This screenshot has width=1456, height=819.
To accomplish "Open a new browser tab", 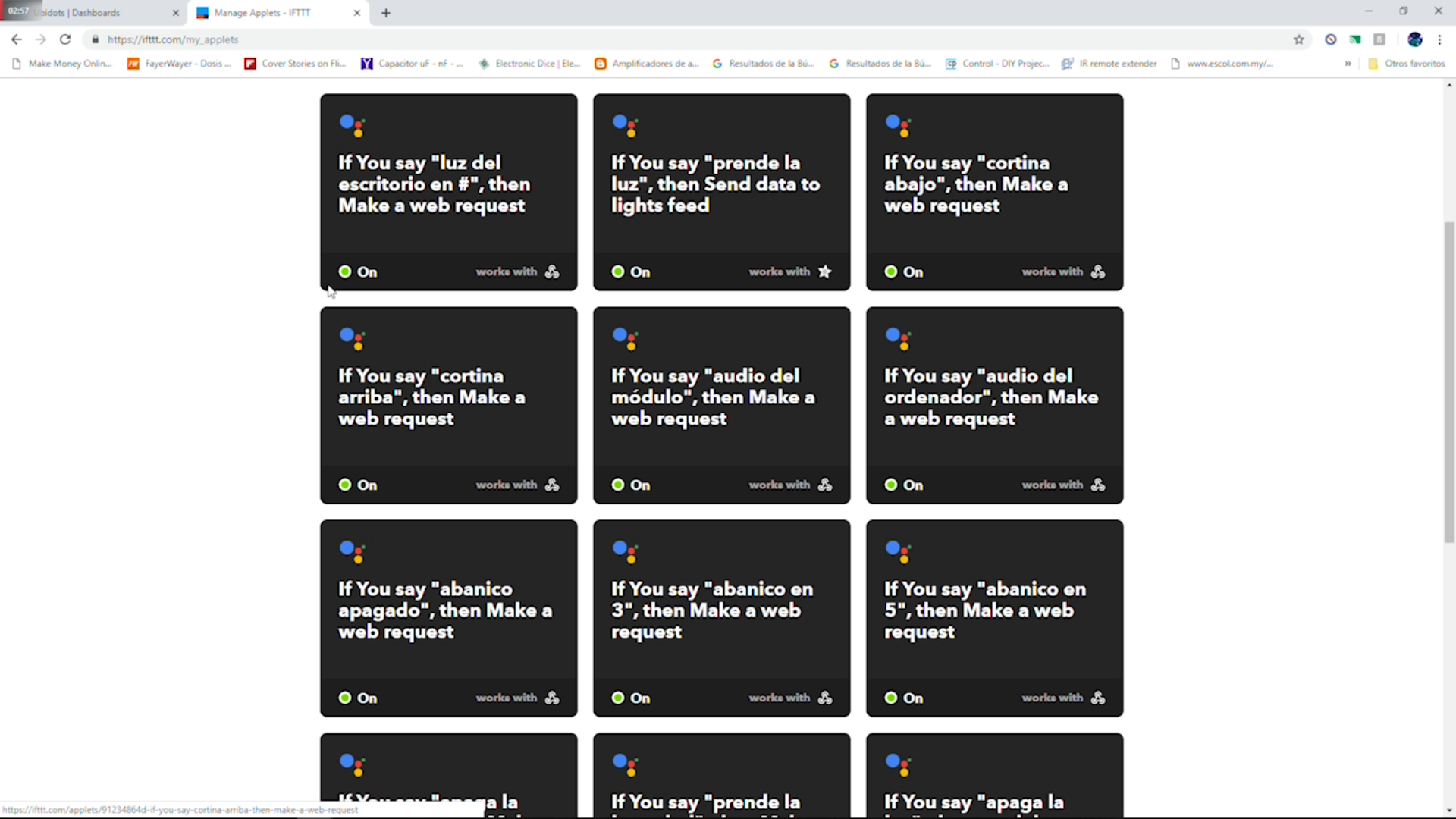I will click(x=386, y=13).
